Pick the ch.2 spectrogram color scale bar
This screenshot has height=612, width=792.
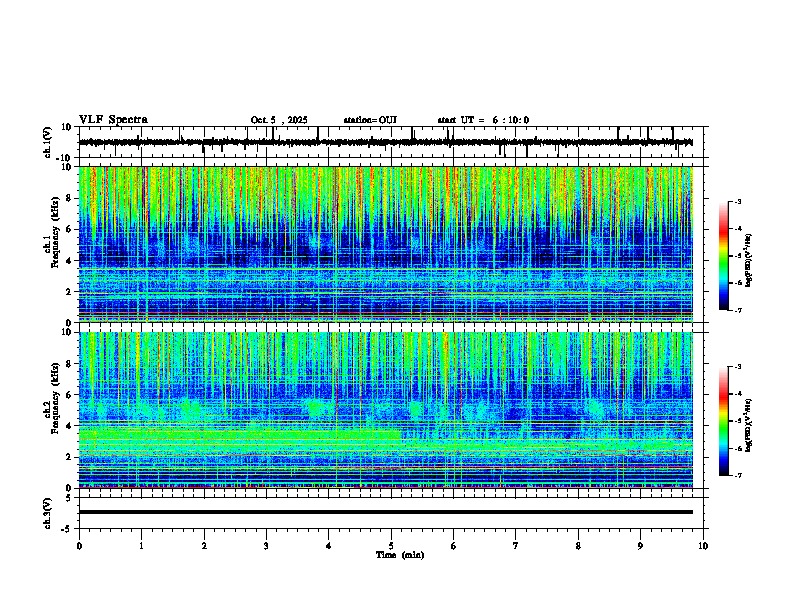(x=723, y=421)
